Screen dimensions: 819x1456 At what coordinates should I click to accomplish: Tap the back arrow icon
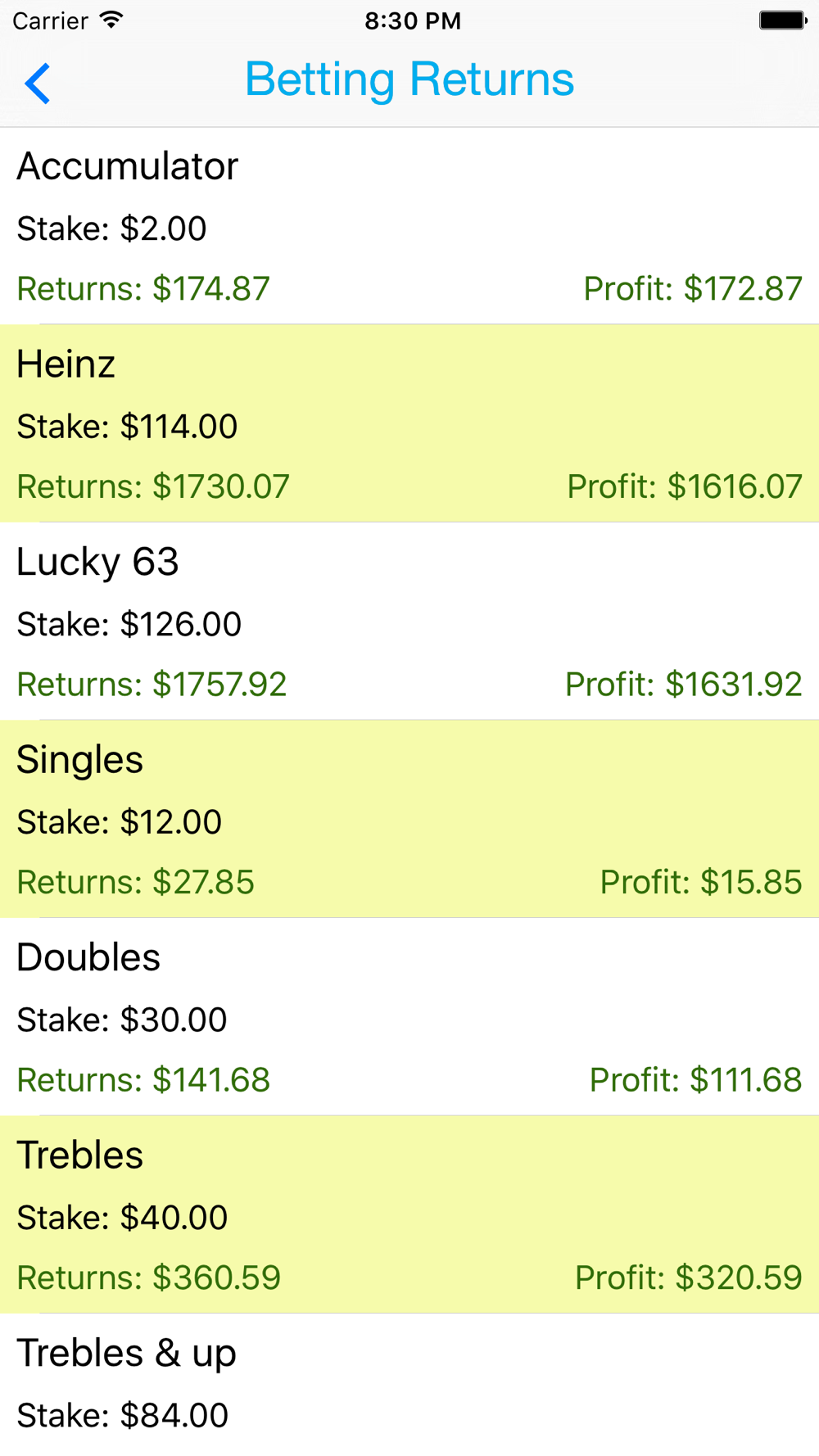click(x=38, y=83)
